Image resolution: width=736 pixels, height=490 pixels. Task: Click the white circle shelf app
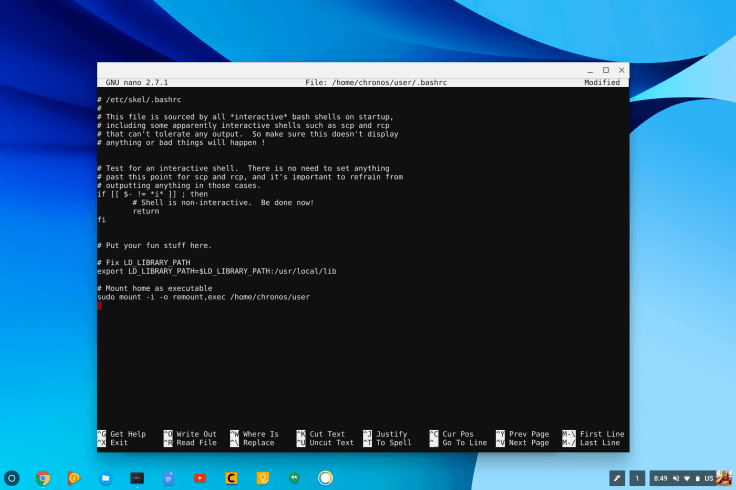click(x=325, y=478)
